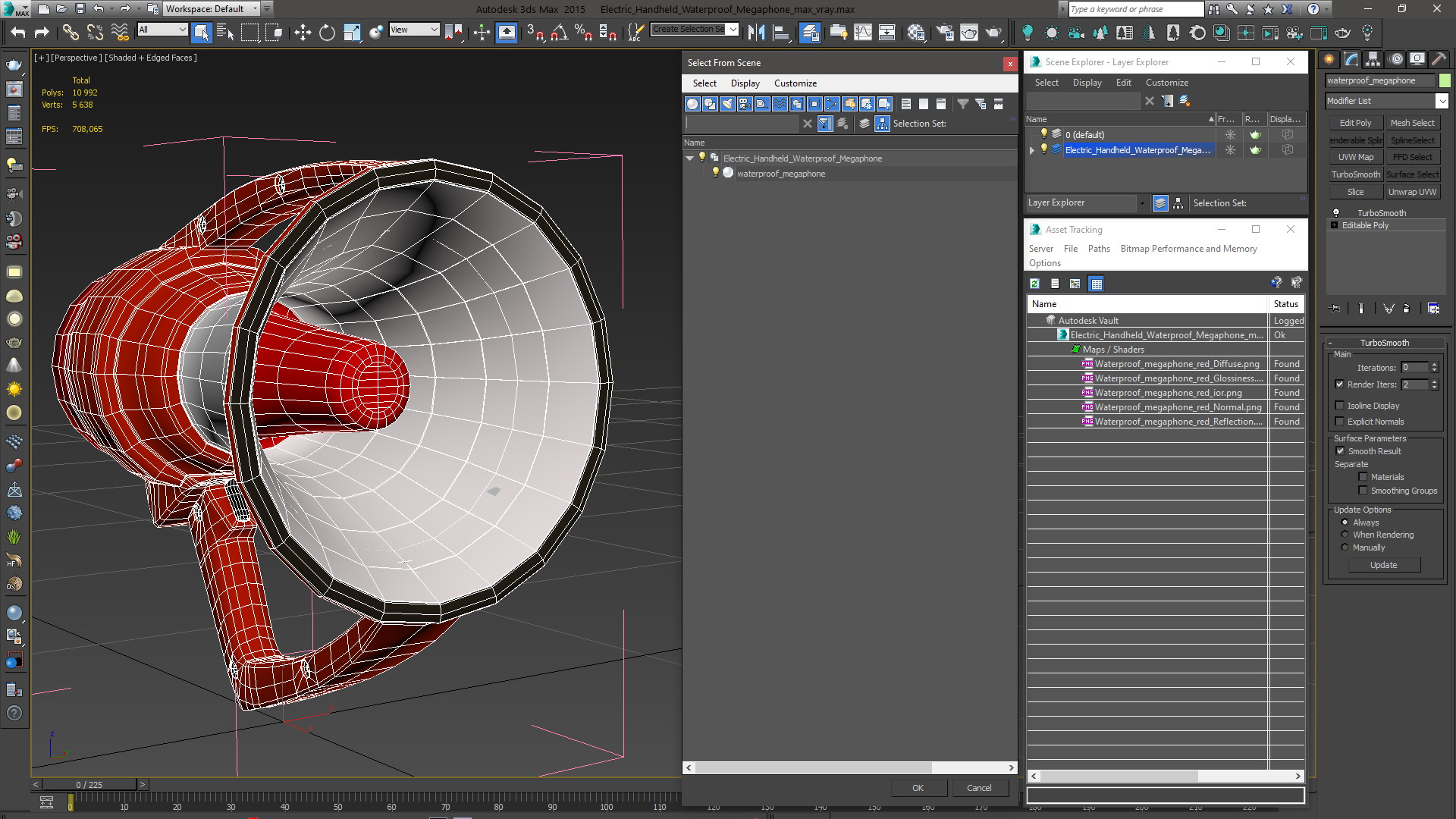
Task: Open Customize menu in Select From Scene
Action: point(795,83)
